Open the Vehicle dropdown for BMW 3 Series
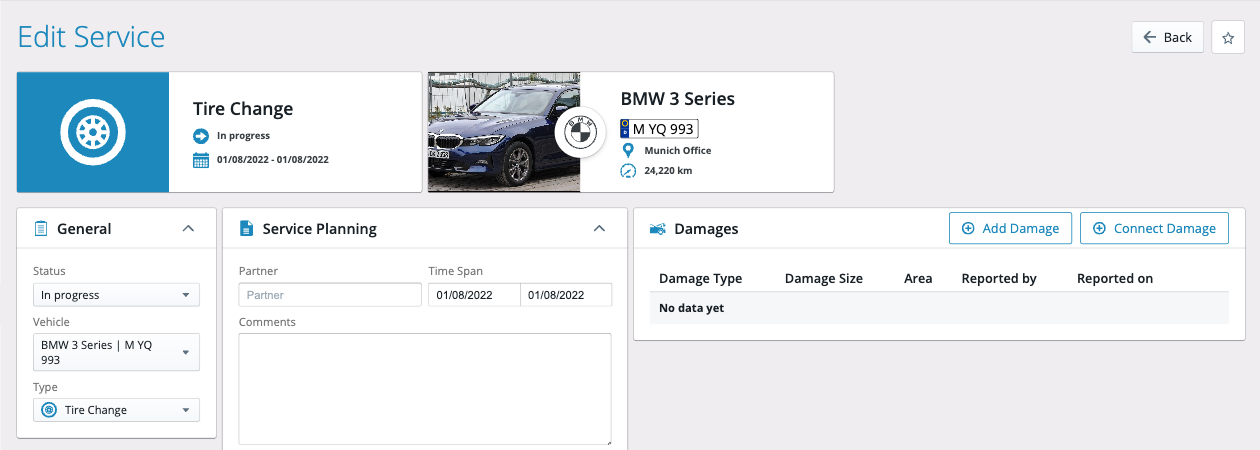The image size is (1260, 450). 116,352
